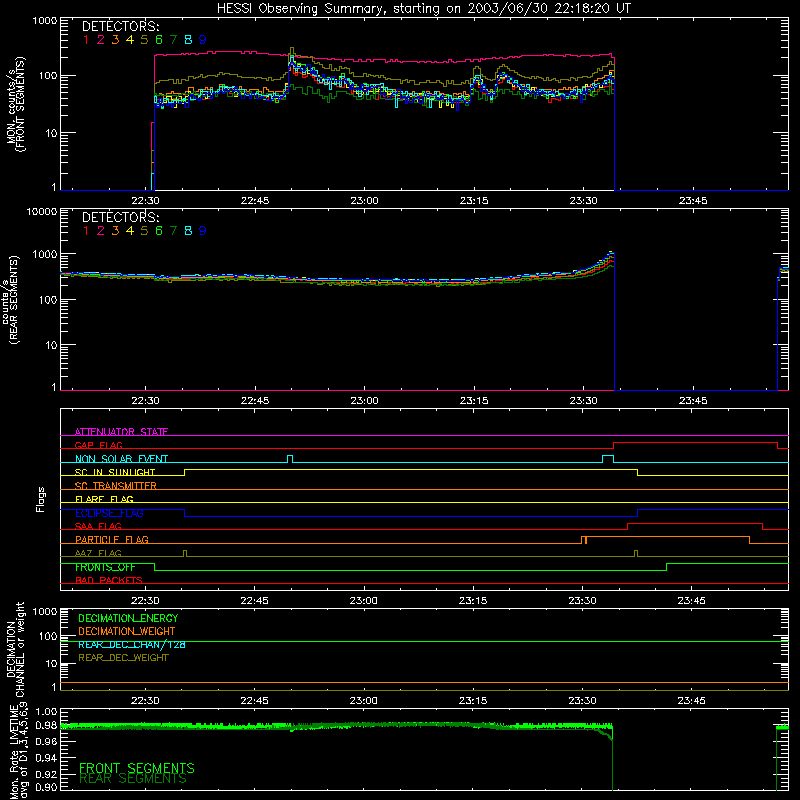Click the GAP_FLAG label
Image resolution: width=800 pixels, height=800 pixels.
pyautogui.click(x=98, y=445)
